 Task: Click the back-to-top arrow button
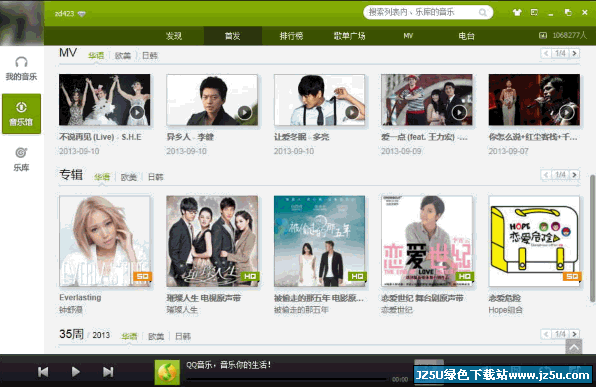574,346
